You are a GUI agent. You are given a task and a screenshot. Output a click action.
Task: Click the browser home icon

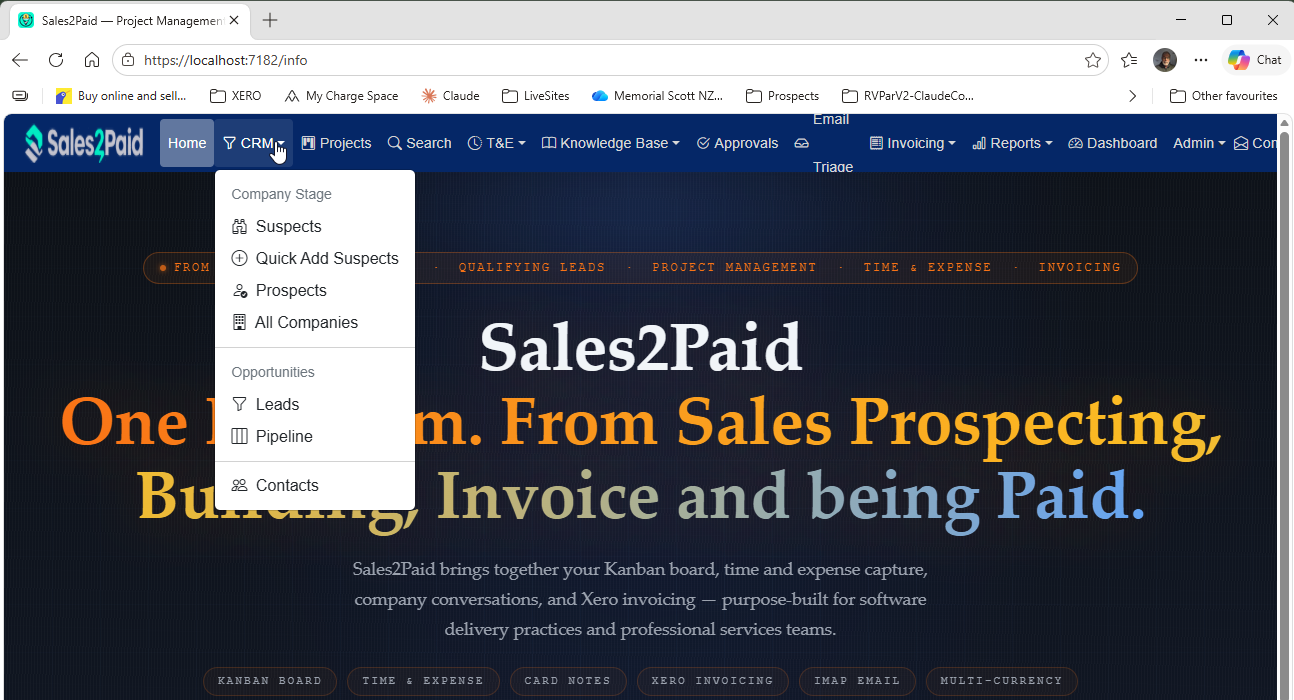click(92, 60)
